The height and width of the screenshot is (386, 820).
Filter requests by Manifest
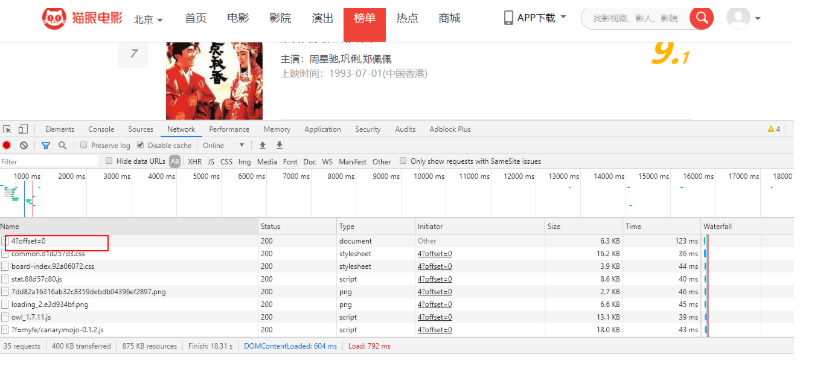click(x=352, y=162)
